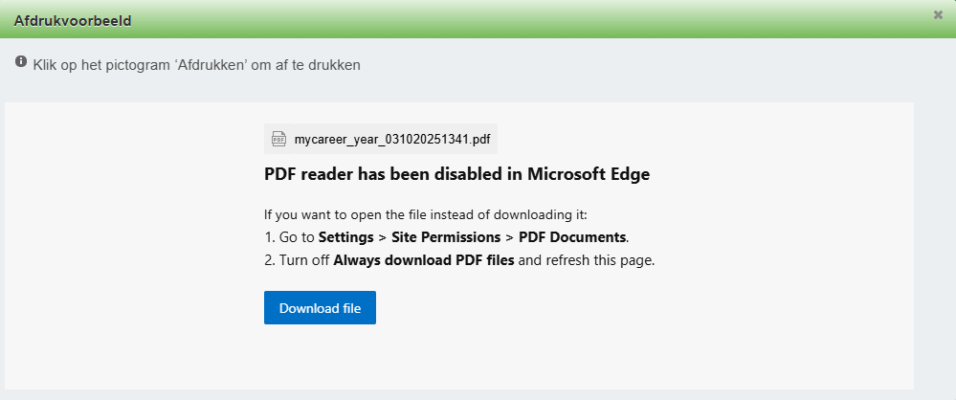Click the info icon beside the print hint

(x=21, y=63)
